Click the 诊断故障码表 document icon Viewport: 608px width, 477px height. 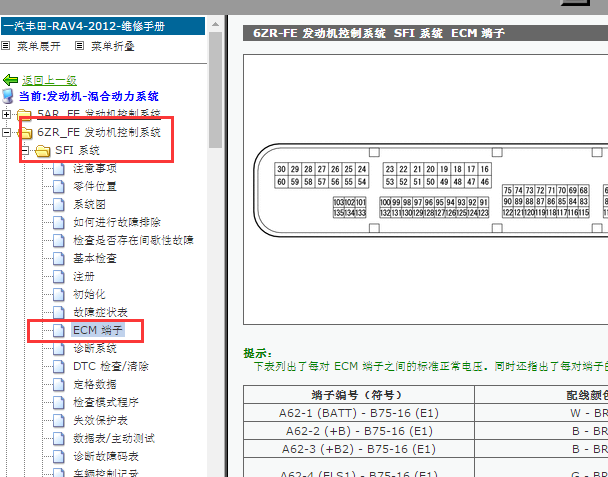pyautogui.click(x=59, y=457)
